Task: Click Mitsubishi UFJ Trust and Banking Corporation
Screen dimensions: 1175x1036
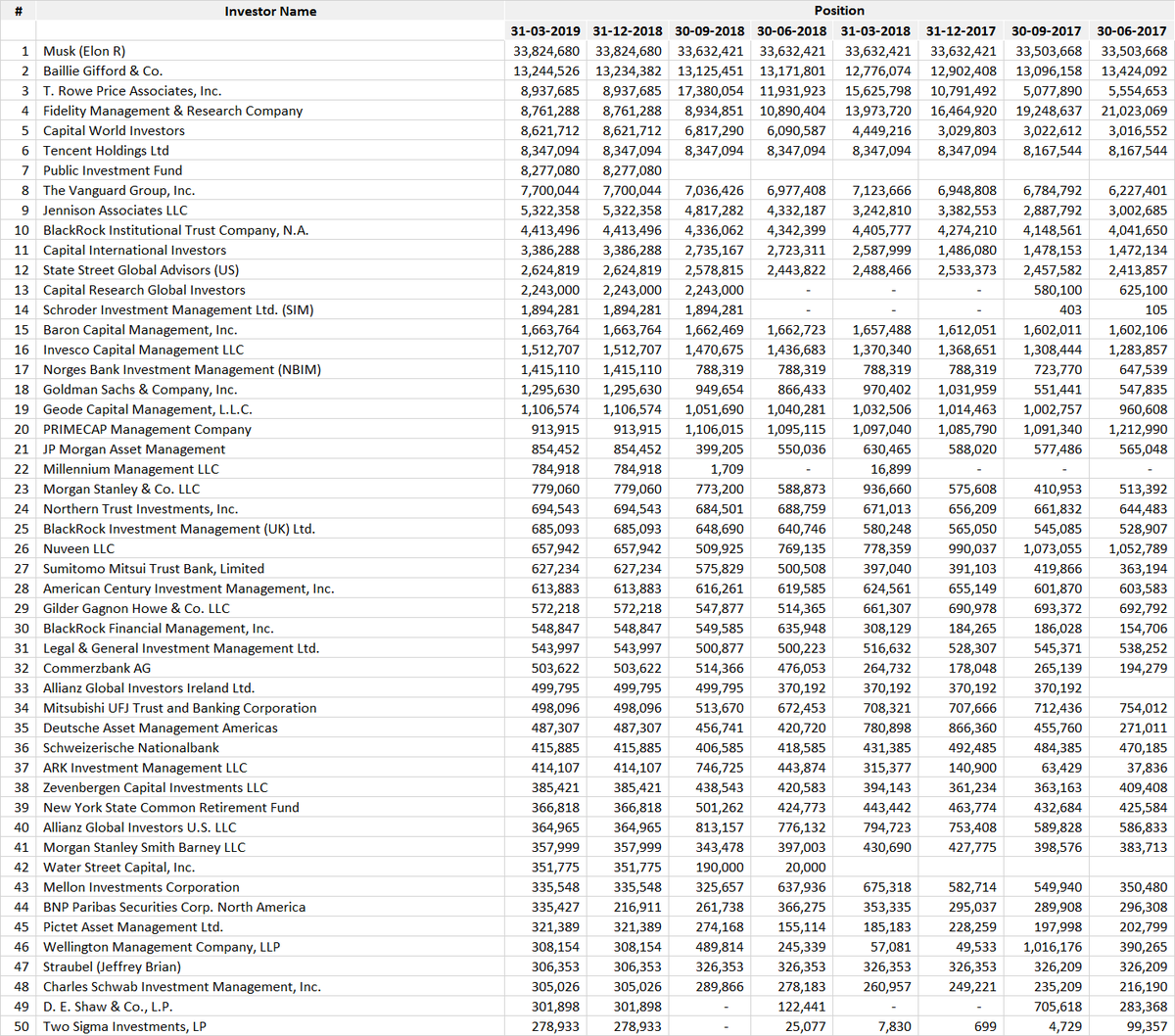Action: [x=180, y=708]
